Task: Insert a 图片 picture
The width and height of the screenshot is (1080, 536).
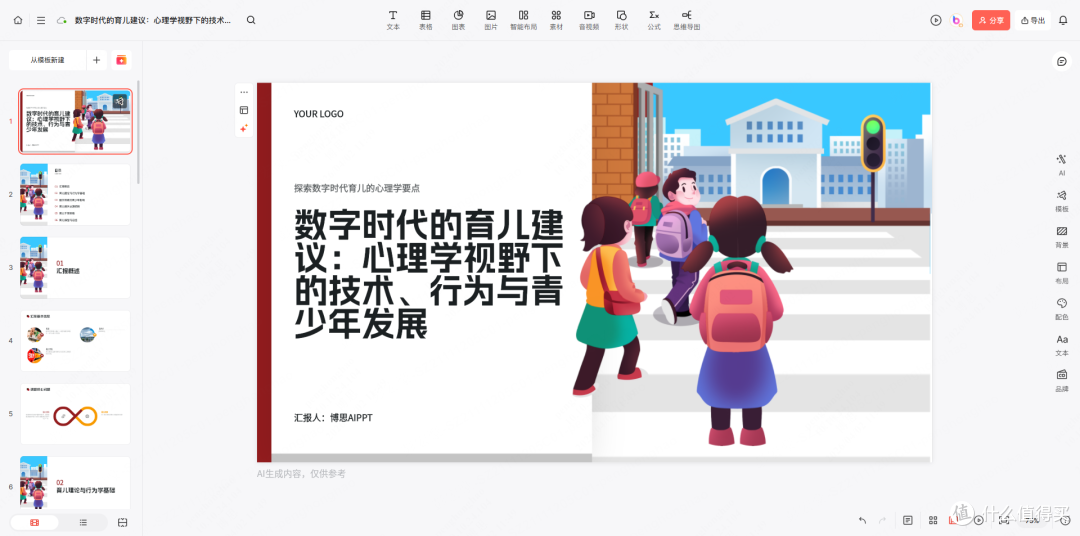Action: (490, 20)
